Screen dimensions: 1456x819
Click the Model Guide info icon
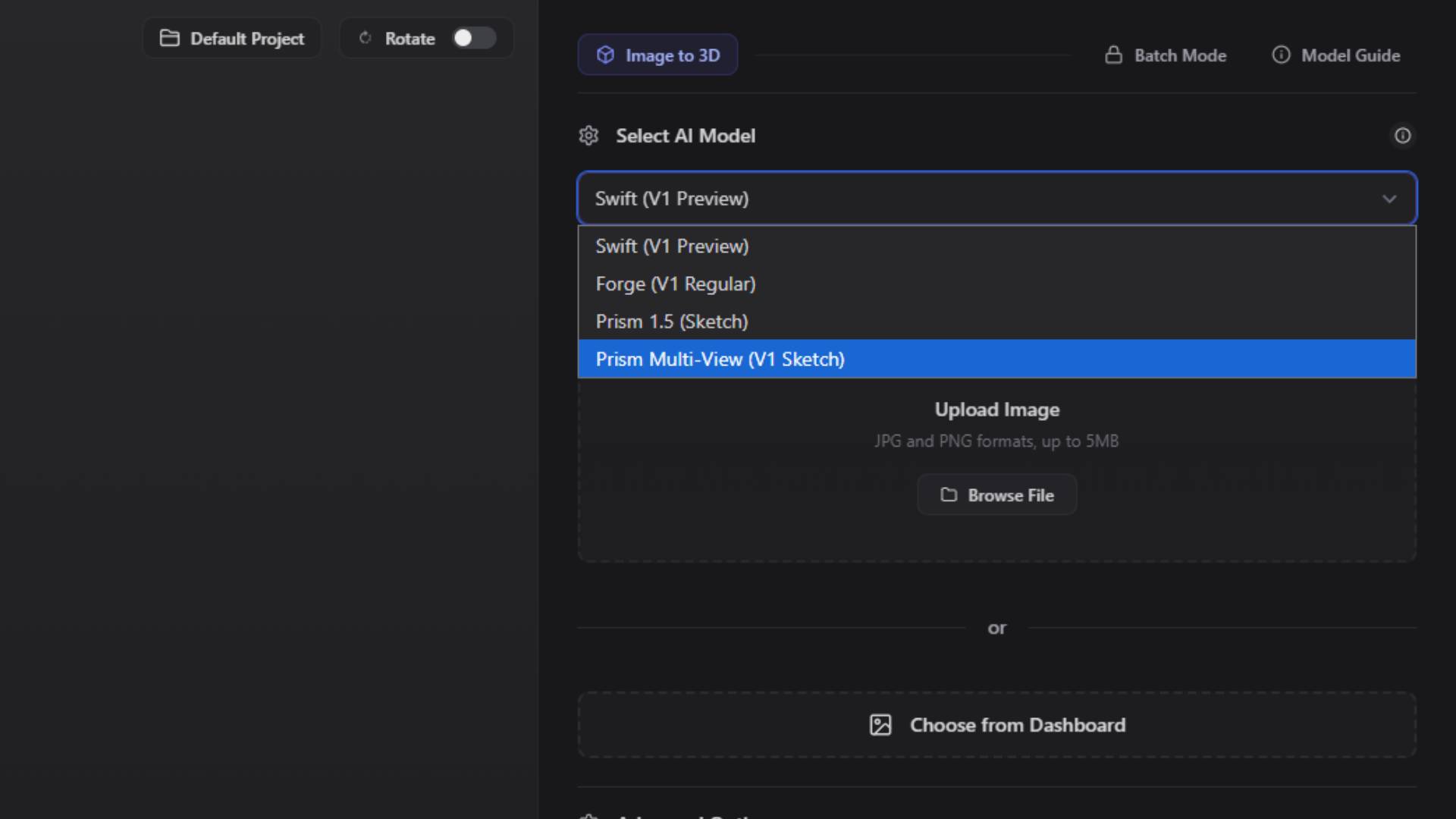point(1281,55)
